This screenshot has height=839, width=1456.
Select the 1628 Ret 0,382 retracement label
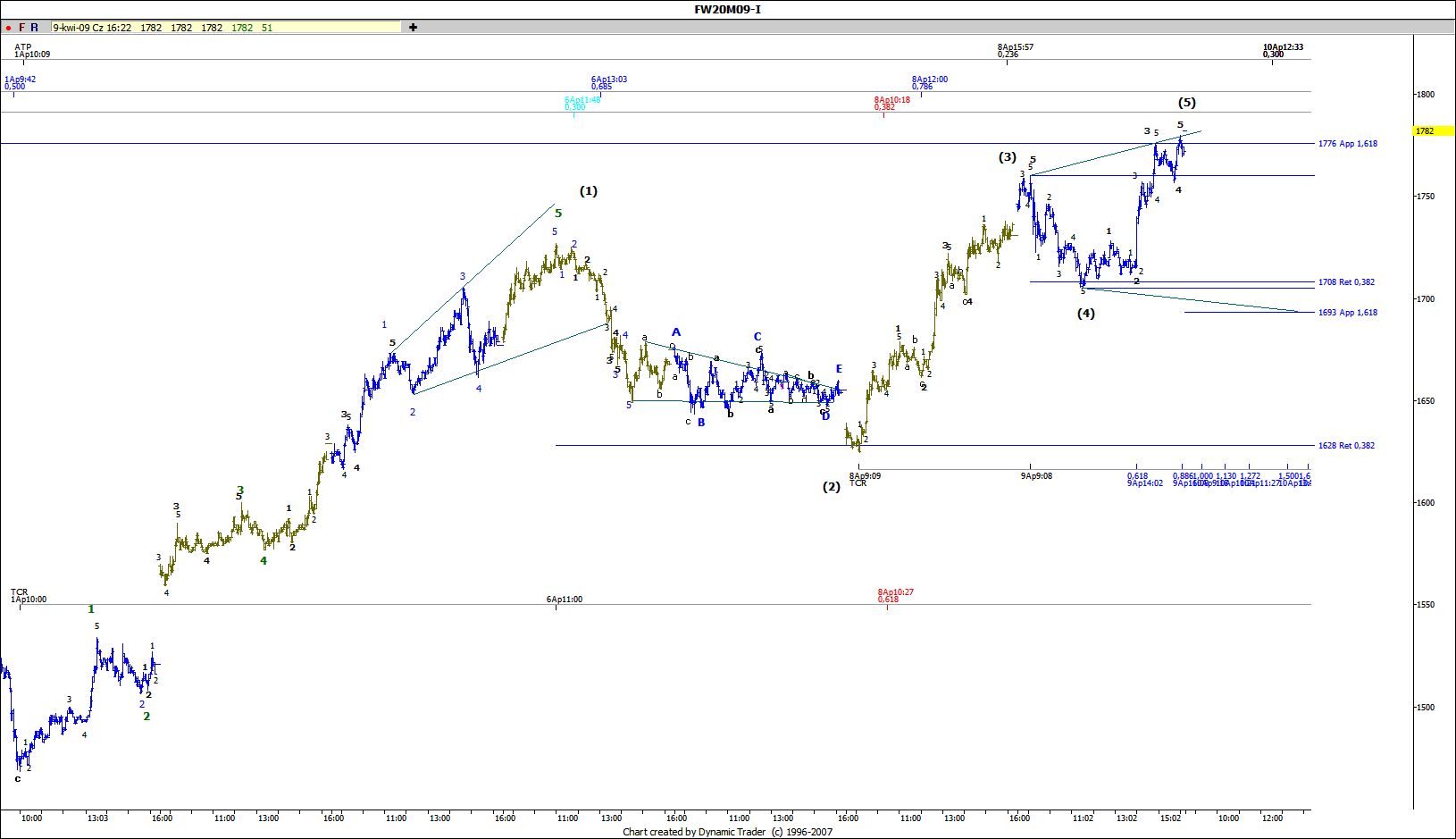click(1346, 446)
